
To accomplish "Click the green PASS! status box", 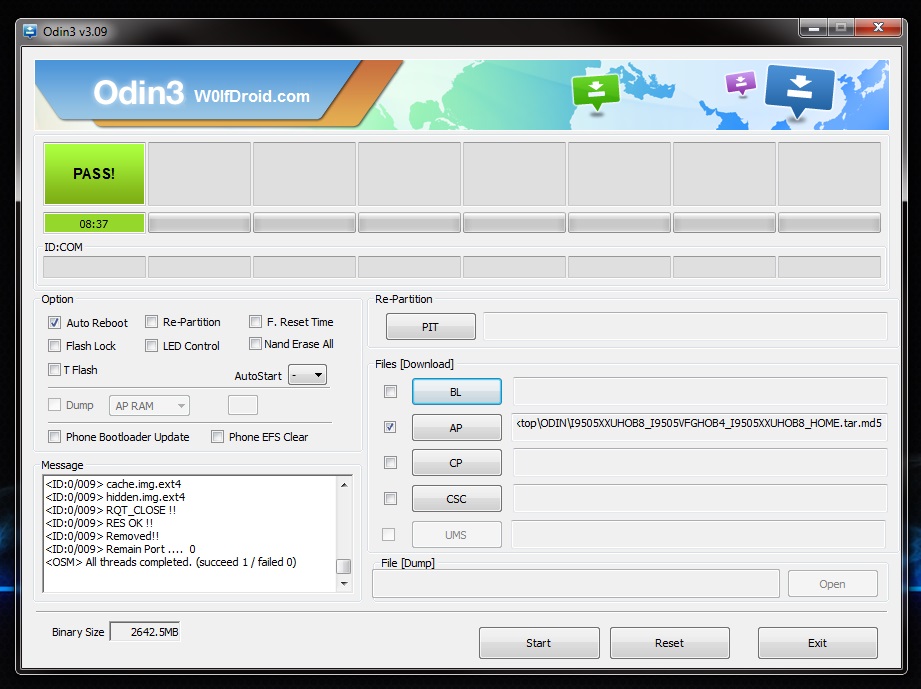I will 94,174.
